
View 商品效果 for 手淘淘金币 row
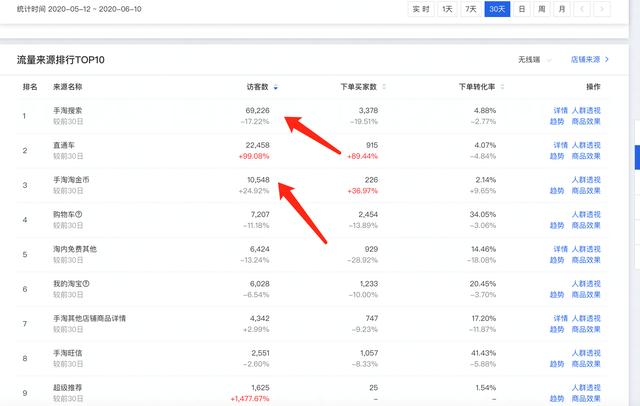586,191
